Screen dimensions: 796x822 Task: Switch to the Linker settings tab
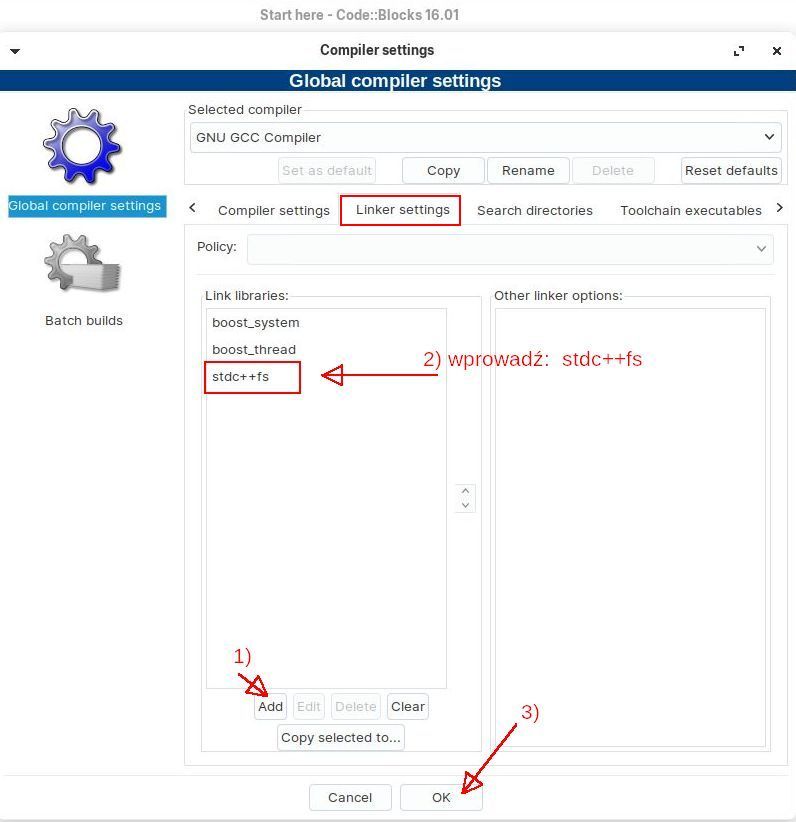(403, 210)
